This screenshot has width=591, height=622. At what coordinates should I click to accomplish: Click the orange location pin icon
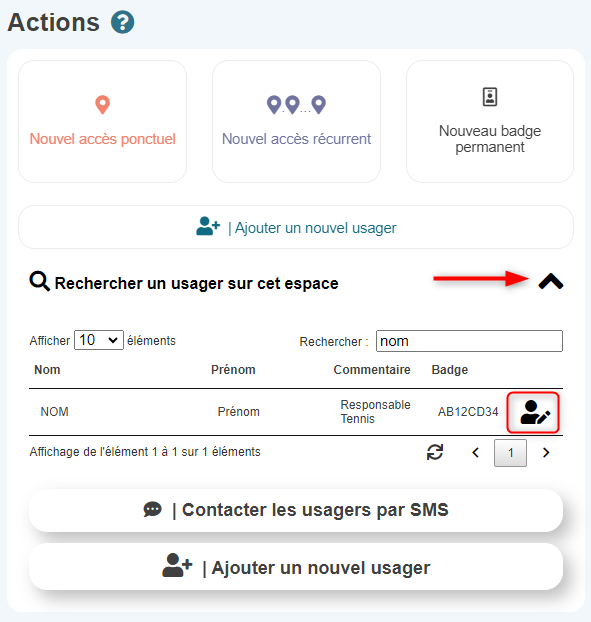(x=102, y=105)
